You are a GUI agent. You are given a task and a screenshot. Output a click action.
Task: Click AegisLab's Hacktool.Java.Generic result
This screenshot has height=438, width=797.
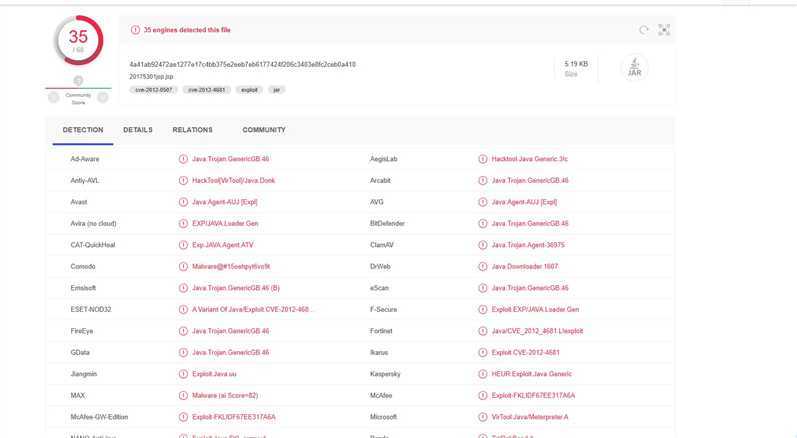[x=530, y=159]
